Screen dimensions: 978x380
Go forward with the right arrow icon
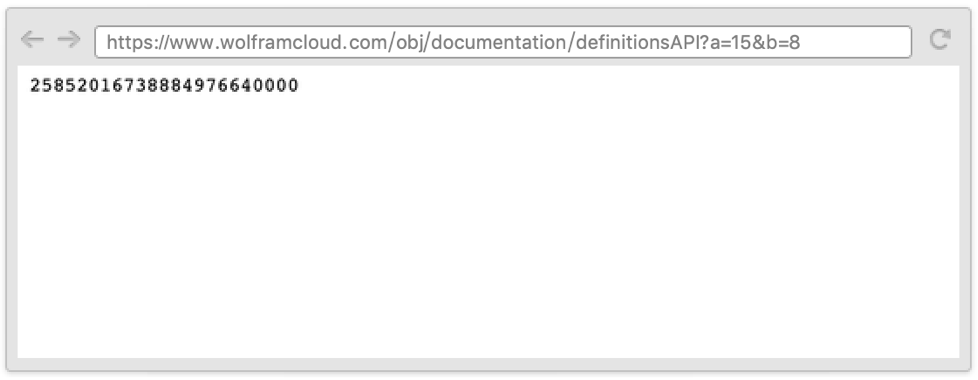(x=69, y=40)
